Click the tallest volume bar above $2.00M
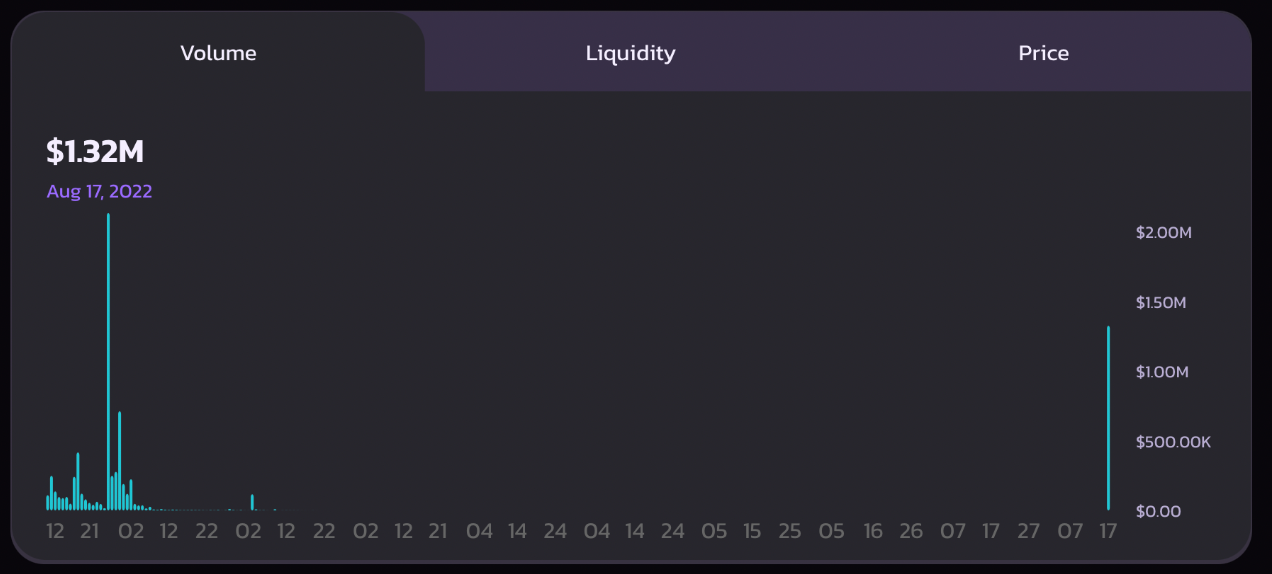Viewport: 1272px width, 574px height. [108, 362]
